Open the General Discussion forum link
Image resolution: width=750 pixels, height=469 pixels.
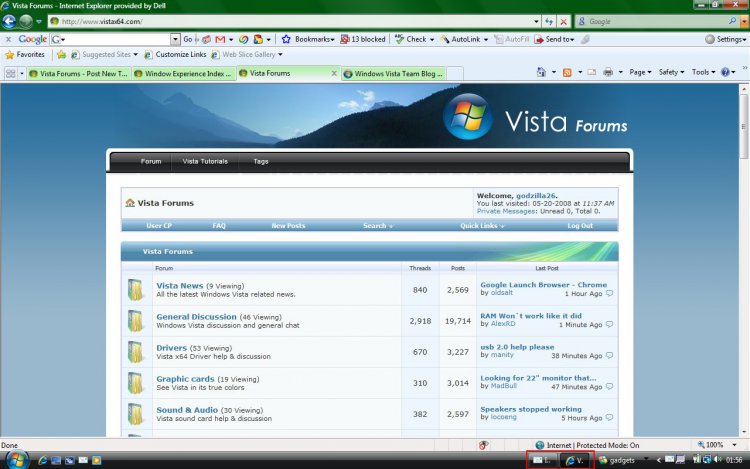(196, 316)
